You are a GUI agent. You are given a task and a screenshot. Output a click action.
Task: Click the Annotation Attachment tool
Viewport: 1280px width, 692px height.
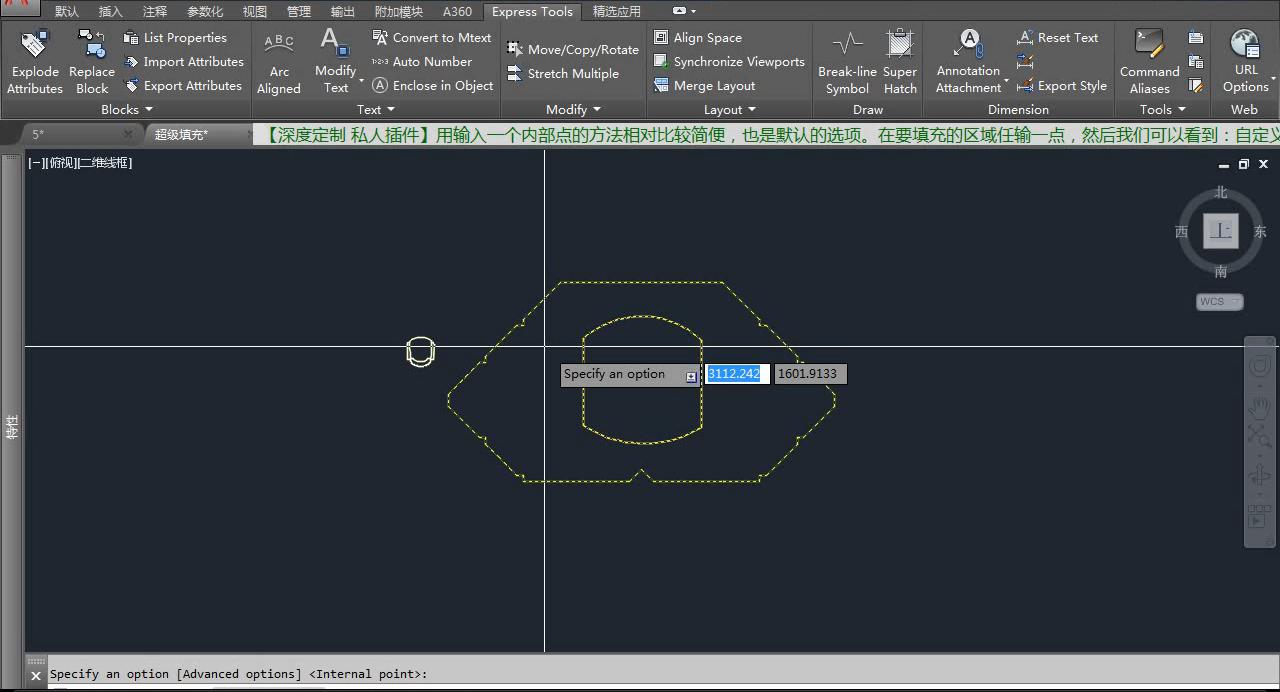[x=968, y=62]
